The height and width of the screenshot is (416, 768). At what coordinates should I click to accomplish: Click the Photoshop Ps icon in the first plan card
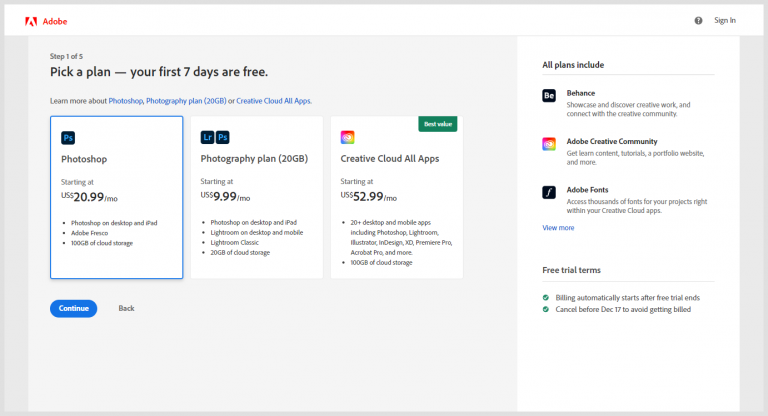tap(68, 138)
